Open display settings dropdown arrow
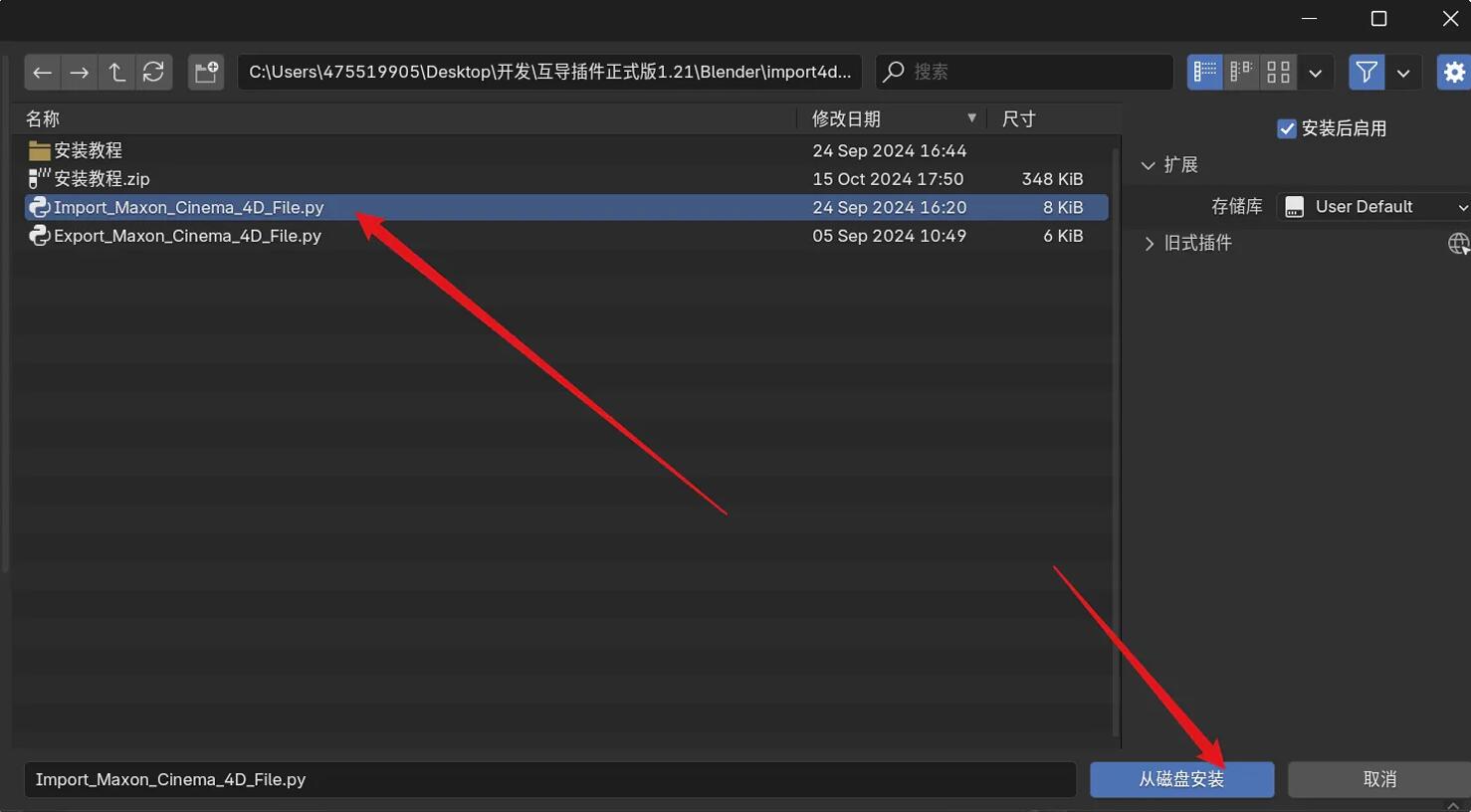The image size is (1471, 812). tap(1316, 72)
